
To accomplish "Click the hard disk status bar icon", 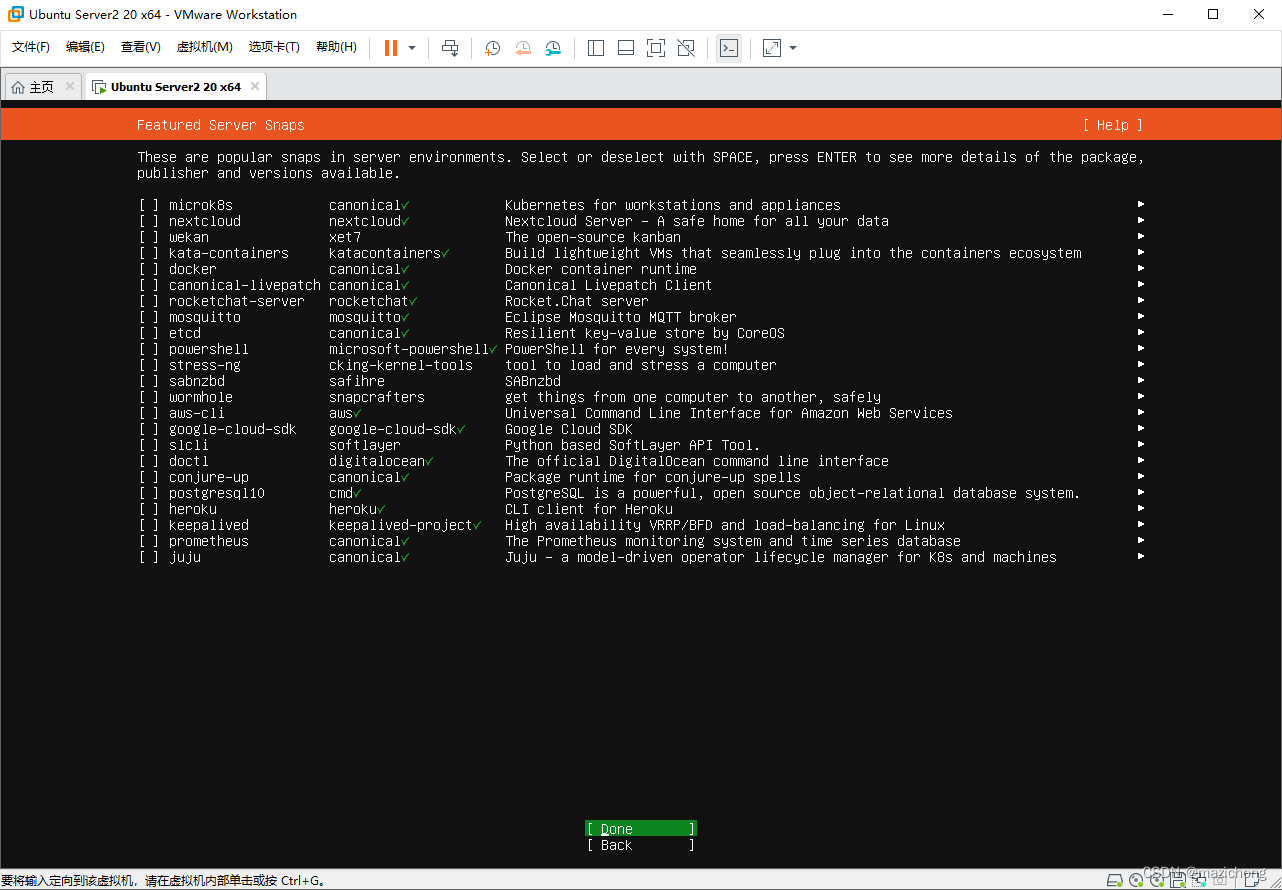I will point(1116,881).
